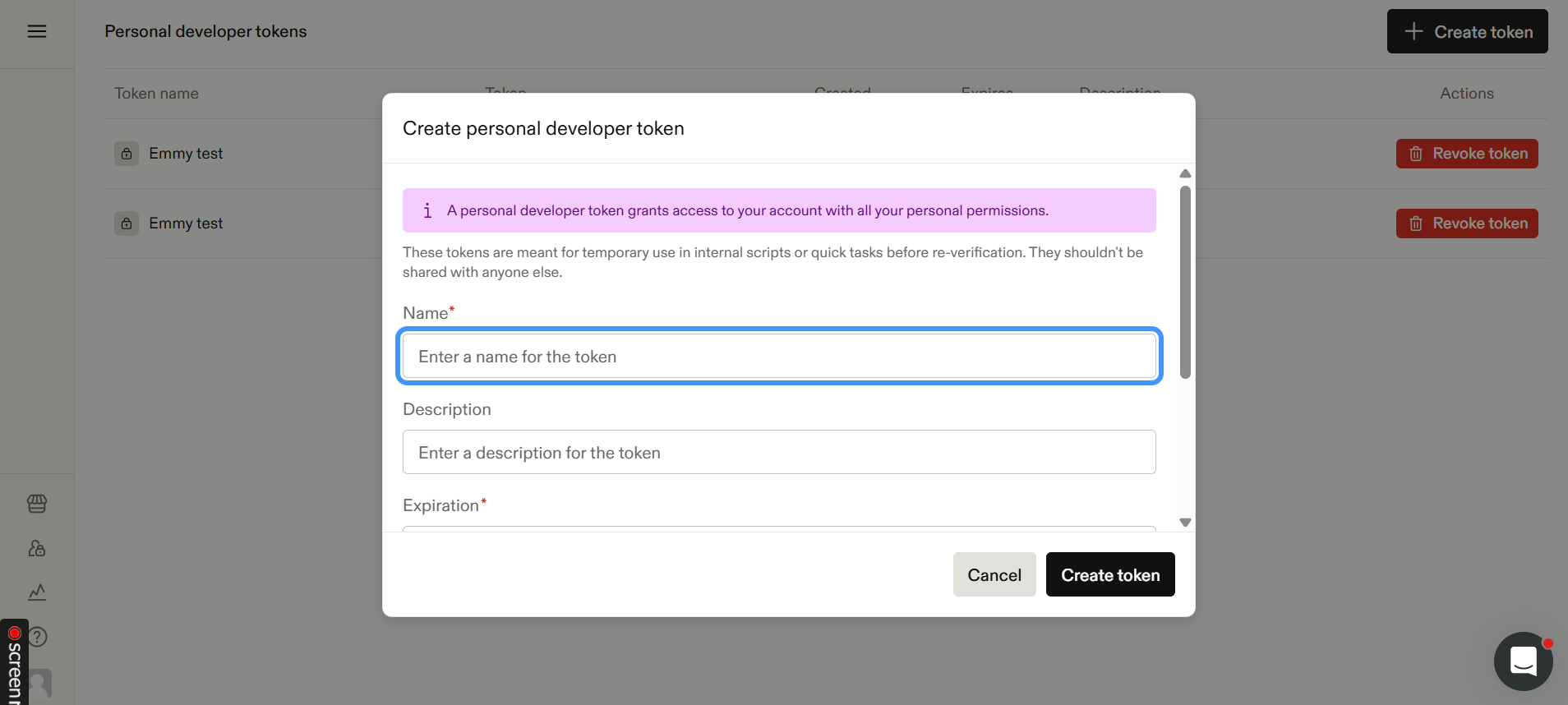Focus the token Name input field
Image resolution: width=1568 pixels, height=705 pixels.
coord(779,356)
